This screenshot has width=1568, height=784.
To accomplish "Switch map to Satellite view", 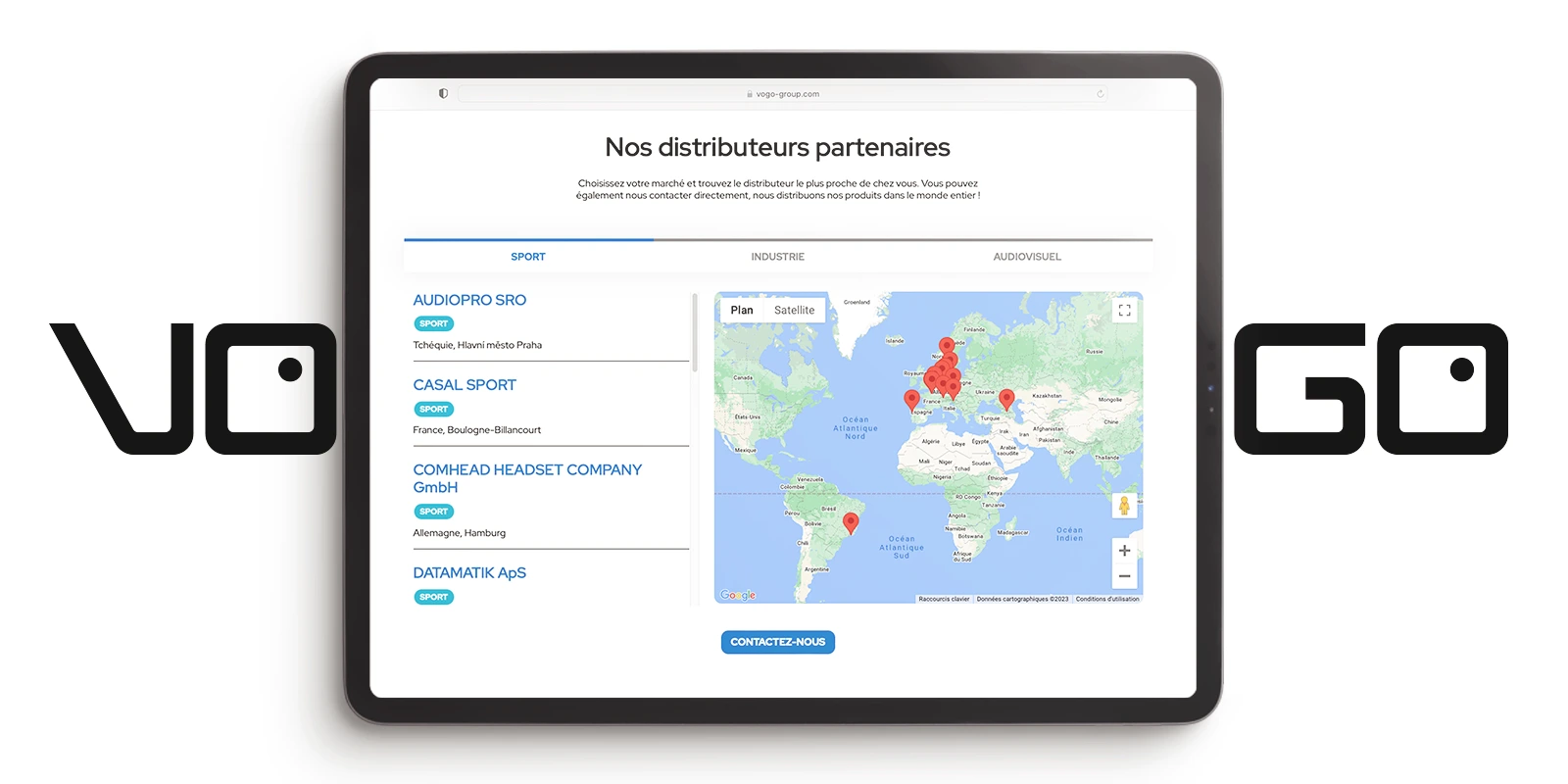I will tap(794, 311).
